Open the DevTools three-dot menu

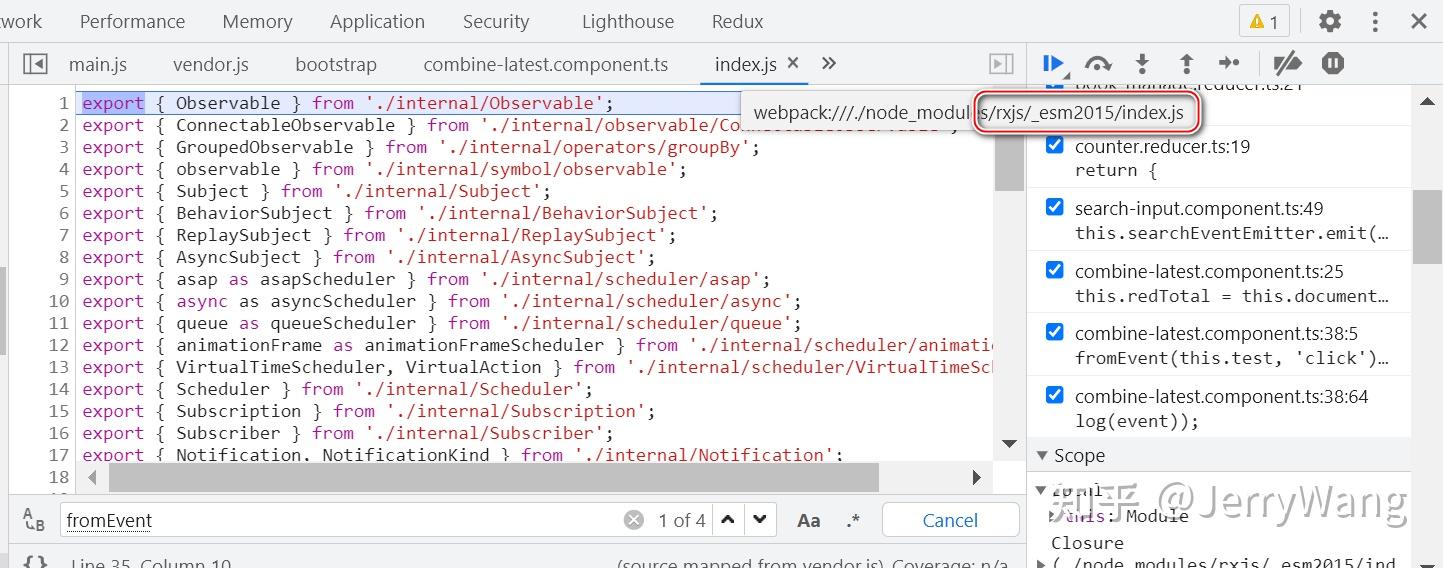(x=1375, y=21)
